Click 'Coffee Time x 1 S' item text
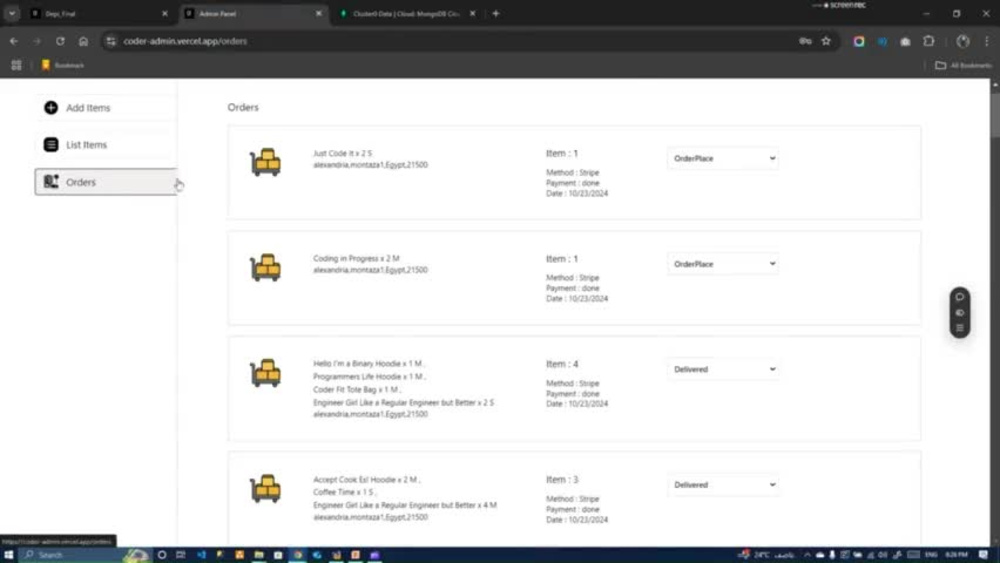Image resolution: width=1000 pixels, height=563 pixels. click(x=344, y=492)
